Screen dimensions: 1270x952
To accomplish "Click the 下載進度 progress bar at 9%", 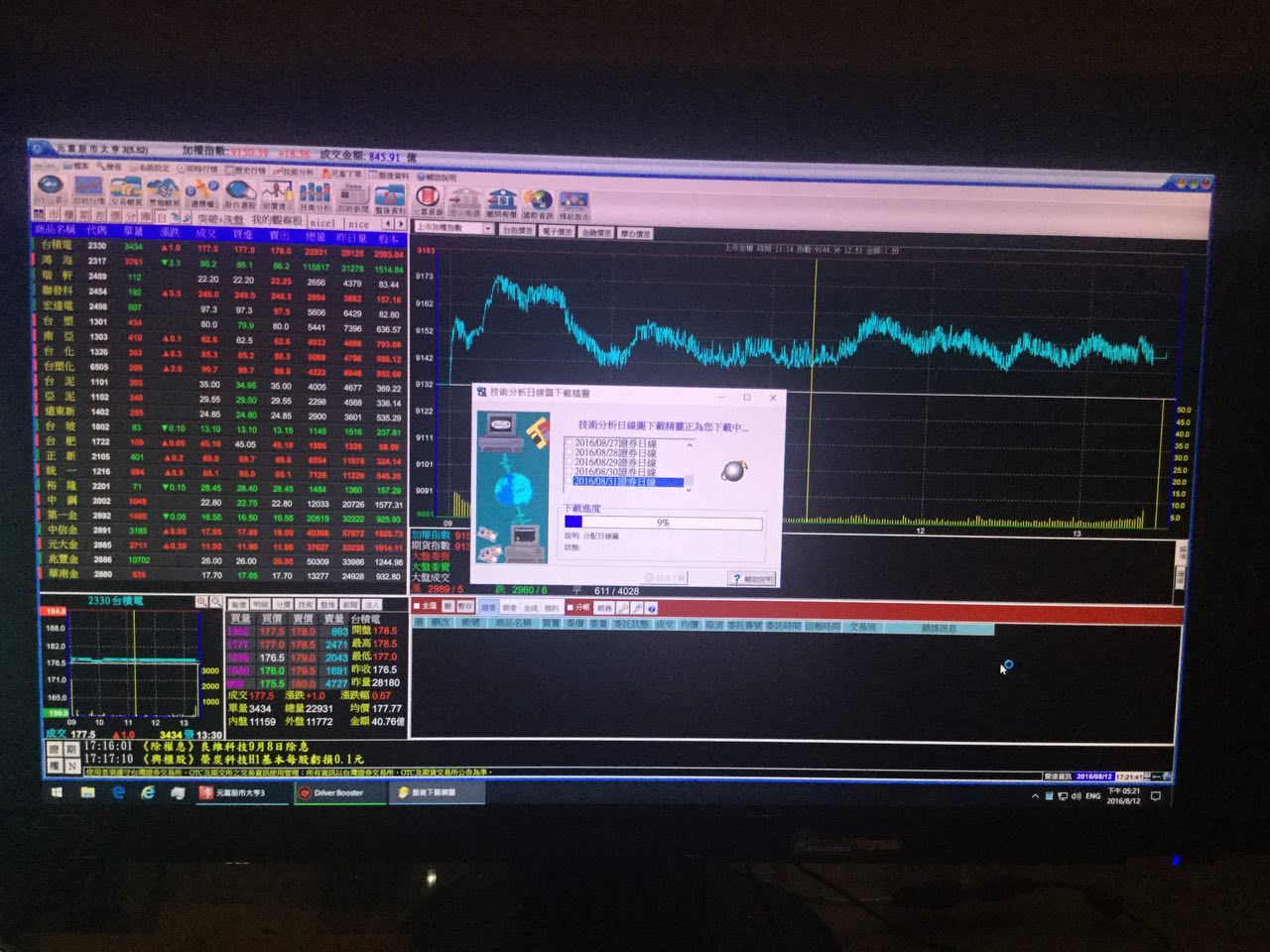I will point(663,522).
